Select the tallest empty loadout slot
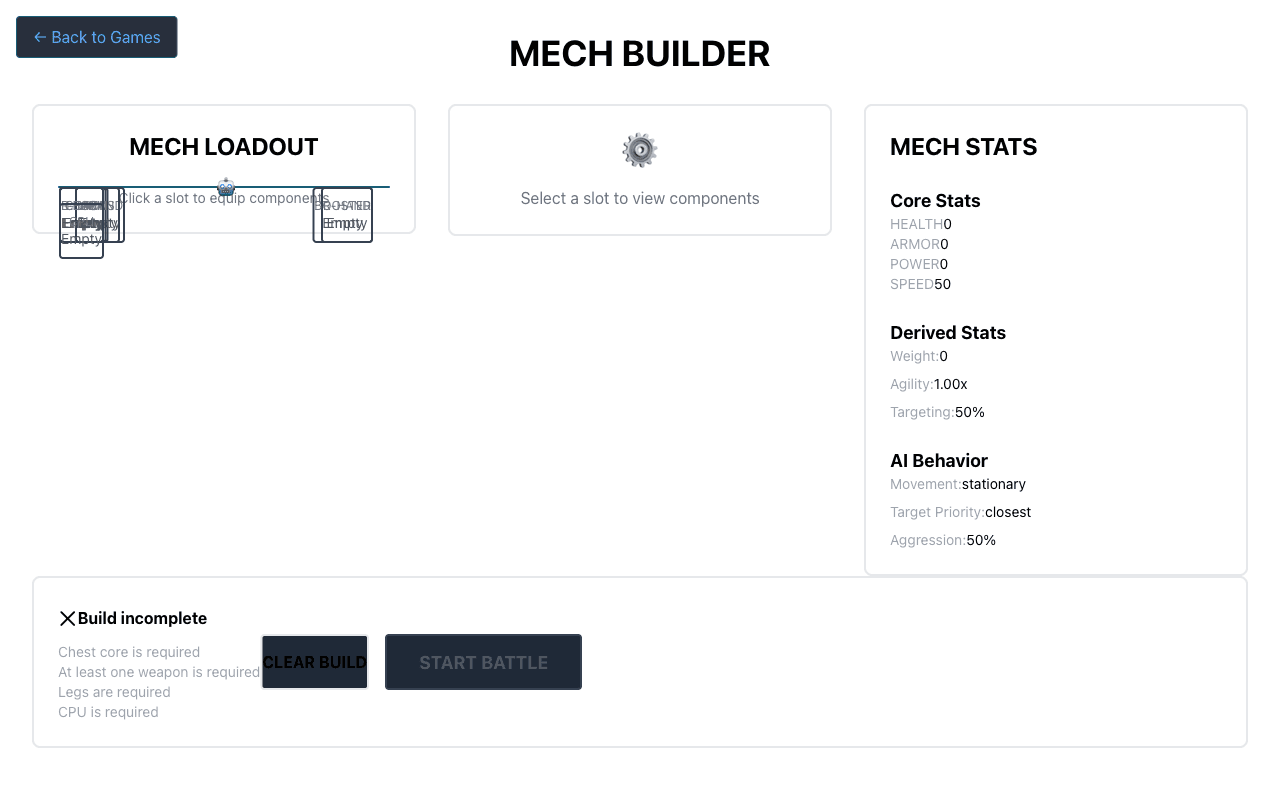Image resolution: width=1280 pixels, height=800 pixels. pos(81,250)
